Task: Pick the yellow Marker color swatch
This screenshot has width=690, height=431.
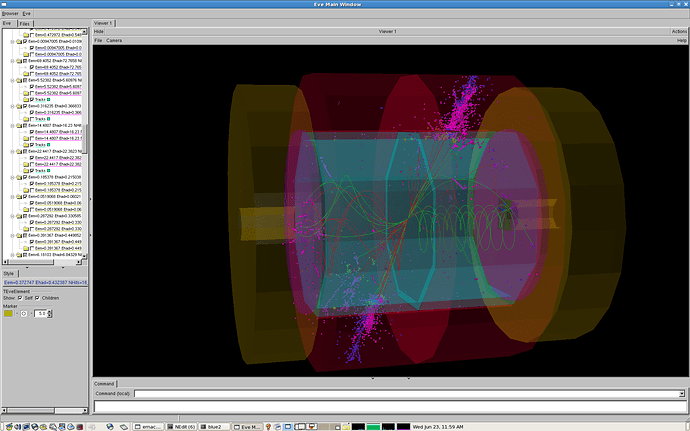Action: pos(8,314)
